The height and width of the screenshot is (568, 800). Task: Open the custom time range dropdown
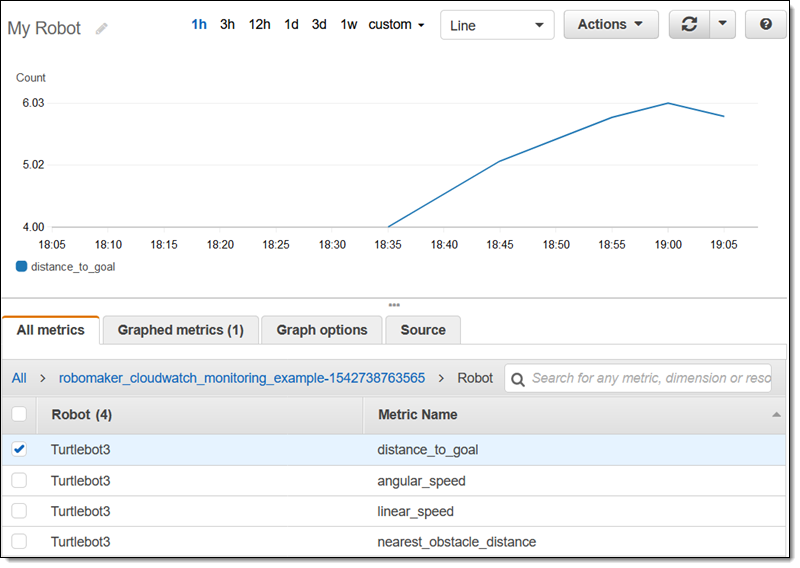(x=396, y=24)
